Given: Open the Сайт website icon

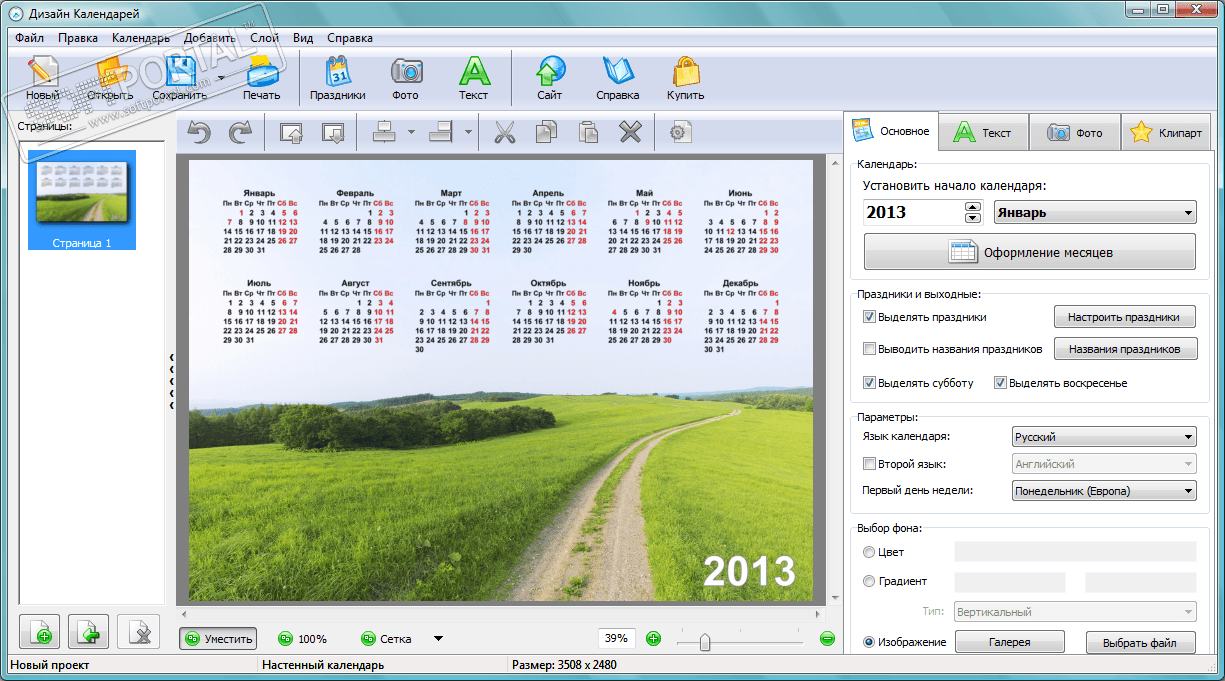Looking at the screenshot, I should click(x=549, y=72).
